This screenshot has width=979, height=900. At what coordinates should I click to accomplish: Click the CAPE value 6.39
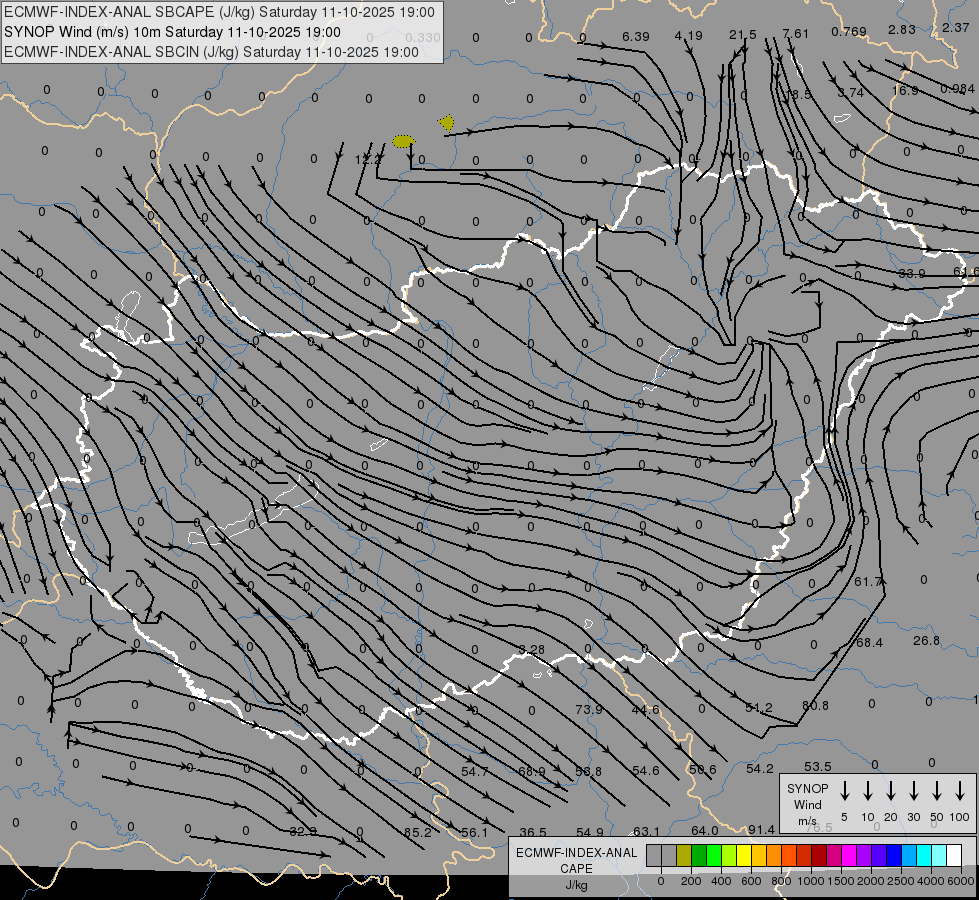pos(636,36)
